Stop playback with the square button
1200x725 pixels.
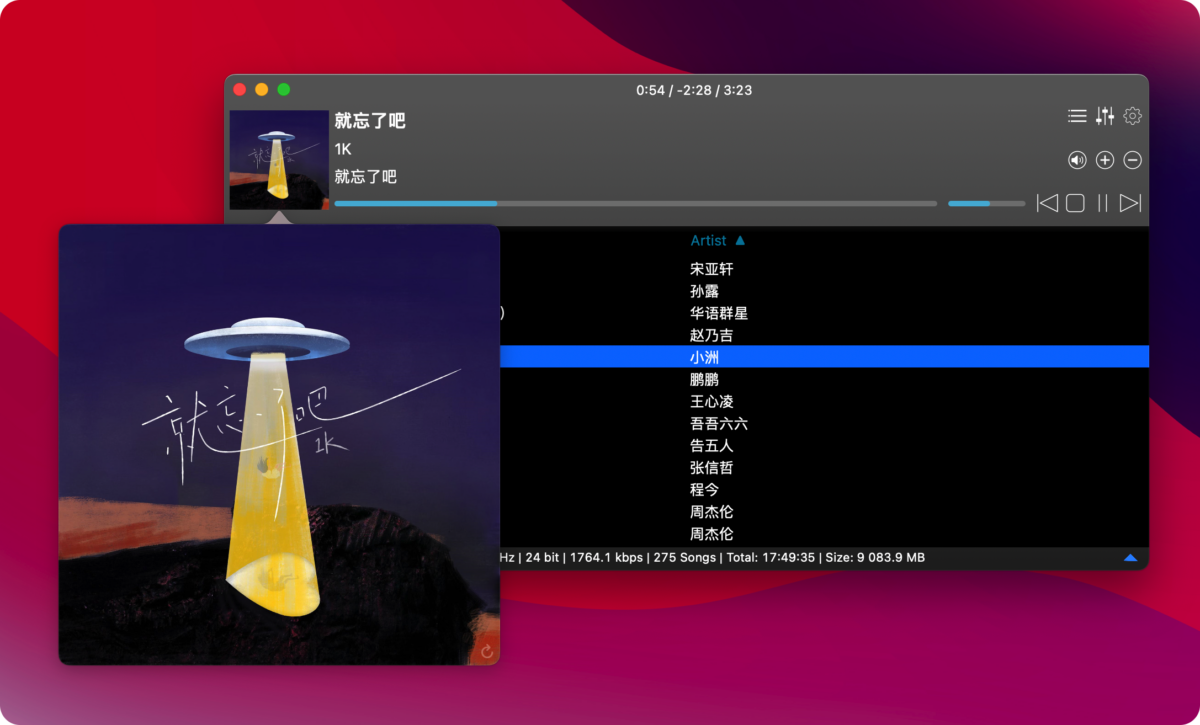click(1075, 203)
